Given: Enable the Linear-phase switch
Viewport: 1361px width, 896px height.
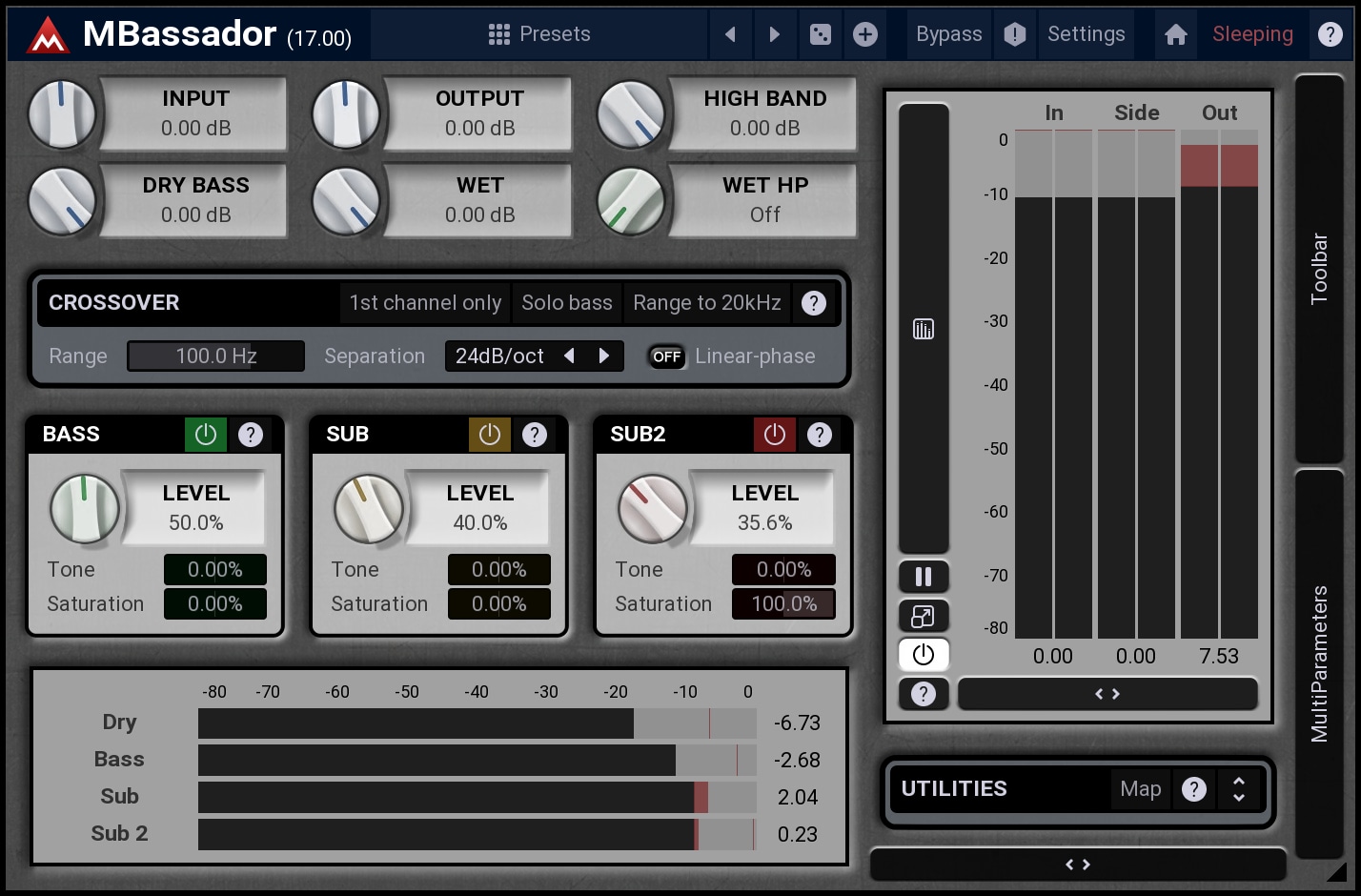Looking at the screenshot, I should point(666,356).
